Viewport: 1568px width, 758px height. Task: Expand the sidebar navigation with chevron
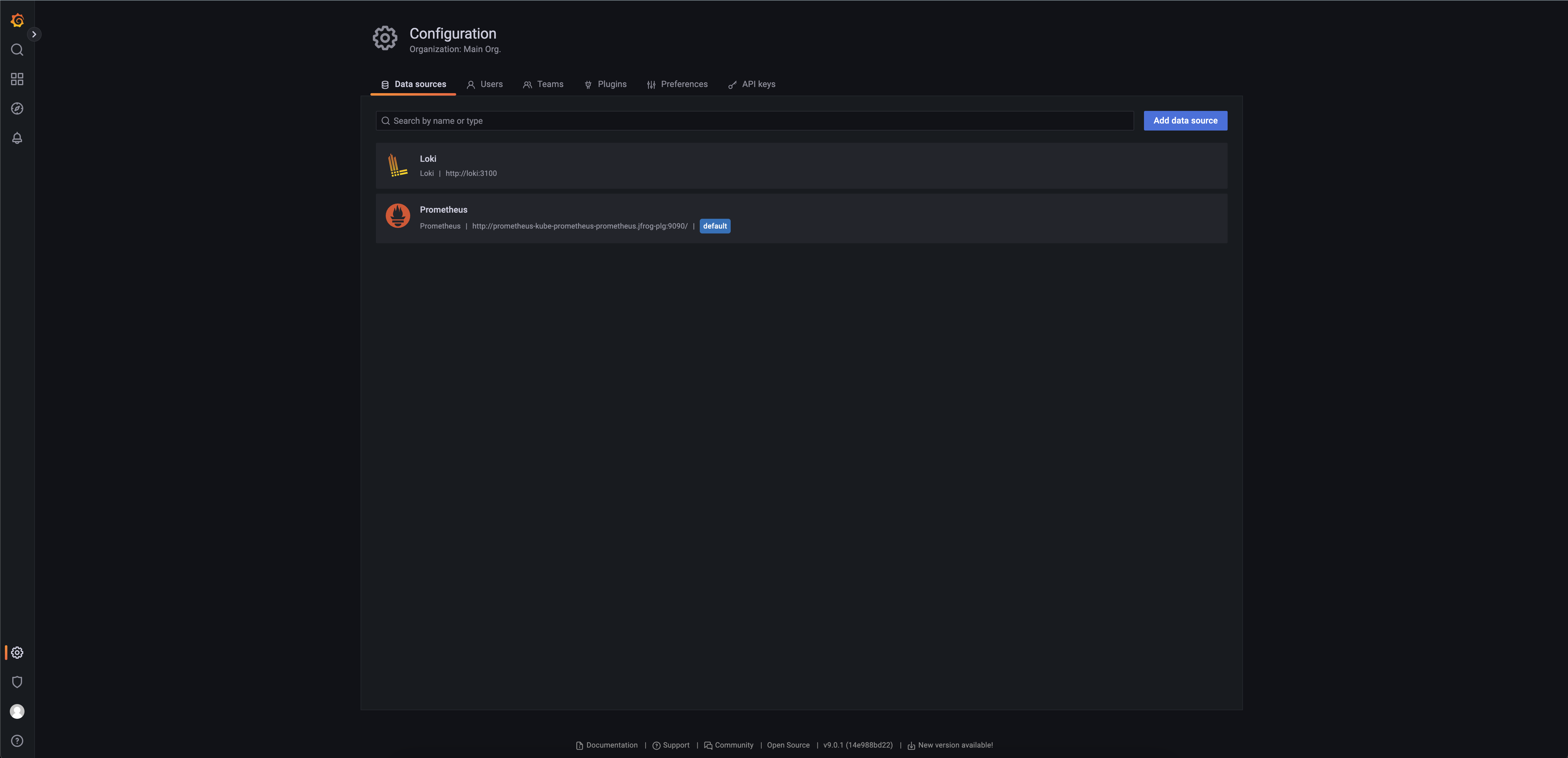click(34, 34)
